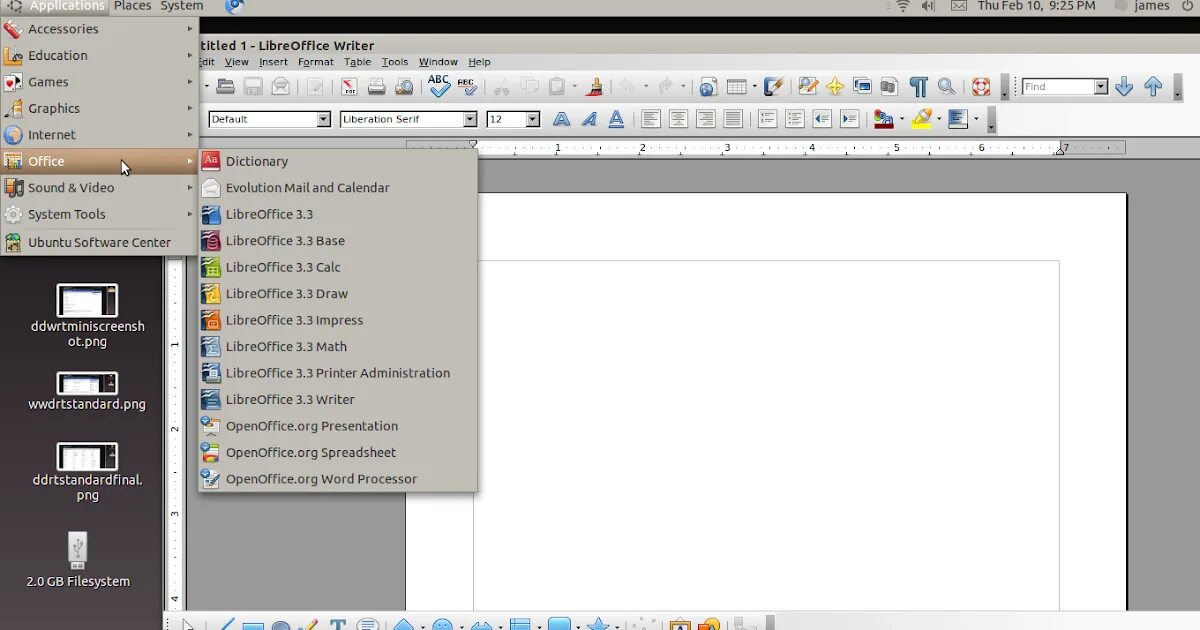Open the Window menu in Writer
The width and height of the screenshot is (1200, 630).
pyautogui.click(x=438, y=62)
